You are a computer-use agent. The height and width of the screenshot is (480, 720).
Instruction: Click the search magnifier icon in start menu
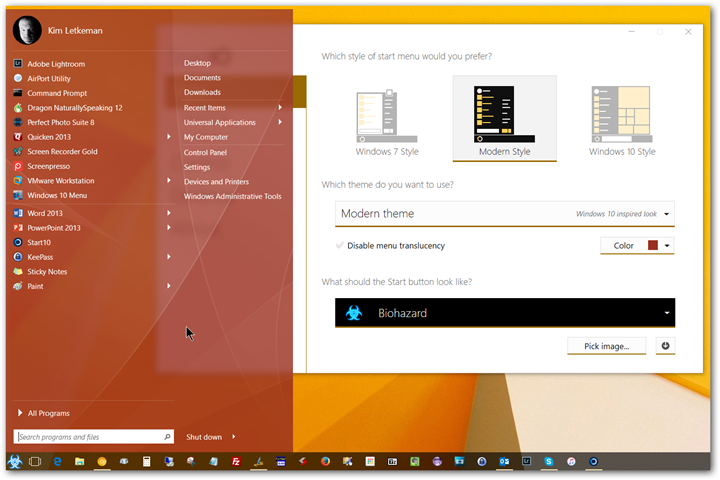[x=167, y=437]
